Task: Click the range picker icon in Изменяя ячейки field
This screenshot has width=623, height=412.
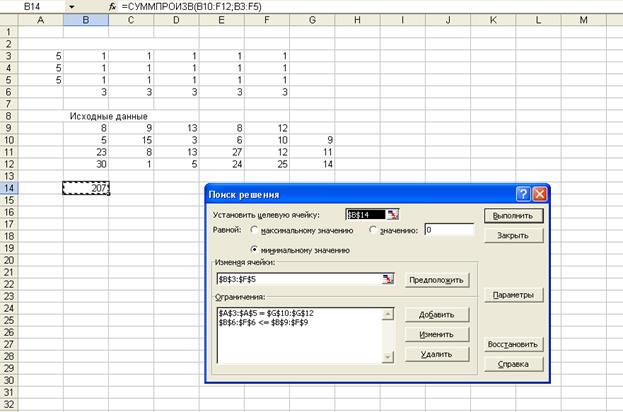Action: click(388, 279)
